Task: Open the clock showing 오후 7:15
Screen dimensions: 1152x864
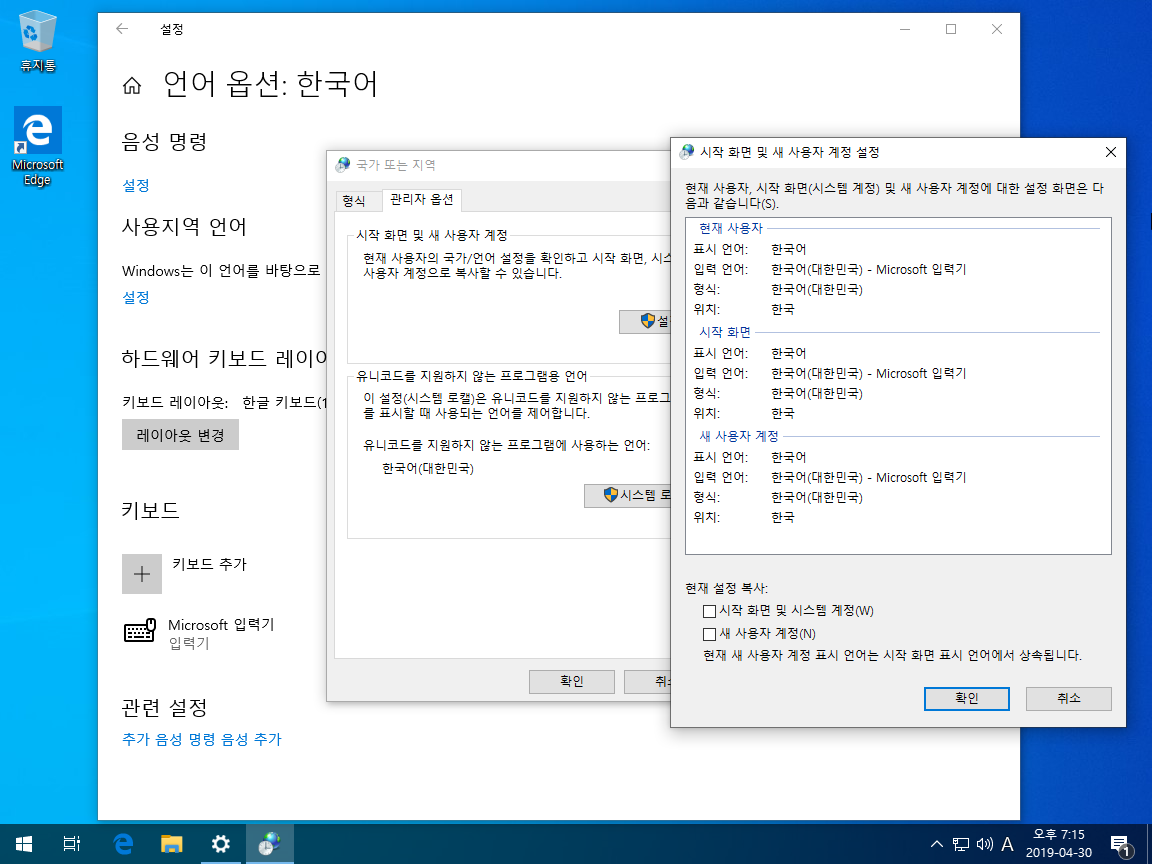Action: pyautogui.click(x=1059, y=843)
